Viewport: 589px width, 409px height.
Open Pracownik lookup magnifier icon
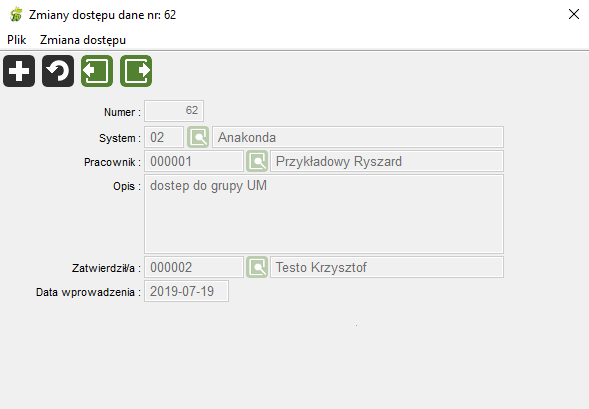click(257, 161)
